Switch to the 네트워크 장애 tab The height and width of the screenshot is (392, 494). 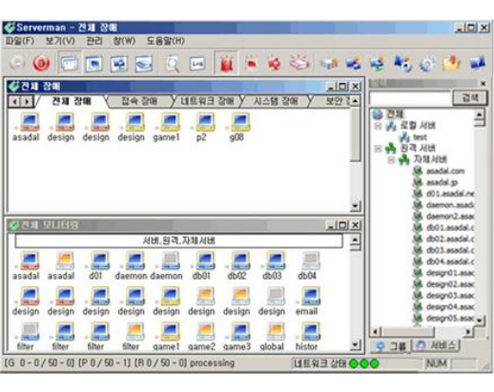(x=207, y=101)
